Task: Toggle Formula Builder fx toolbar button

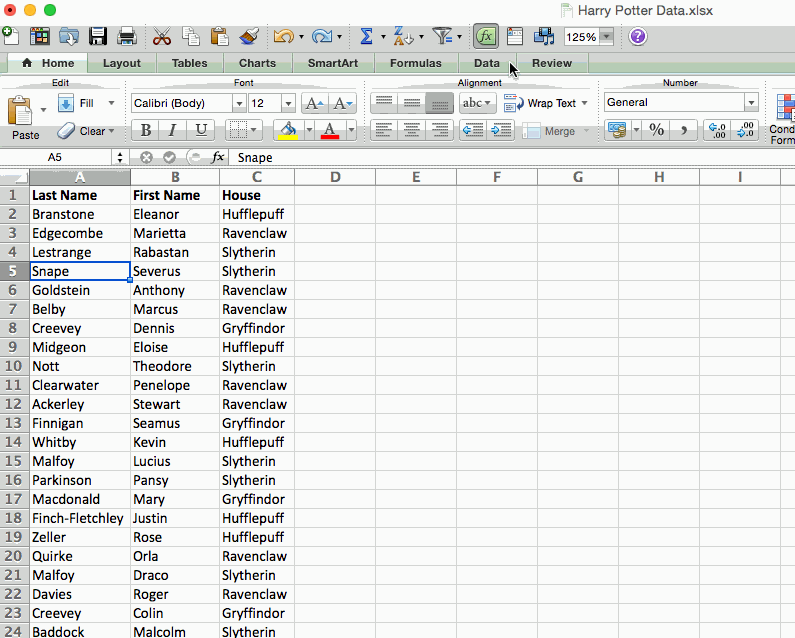Action: [x=486, y=37]
